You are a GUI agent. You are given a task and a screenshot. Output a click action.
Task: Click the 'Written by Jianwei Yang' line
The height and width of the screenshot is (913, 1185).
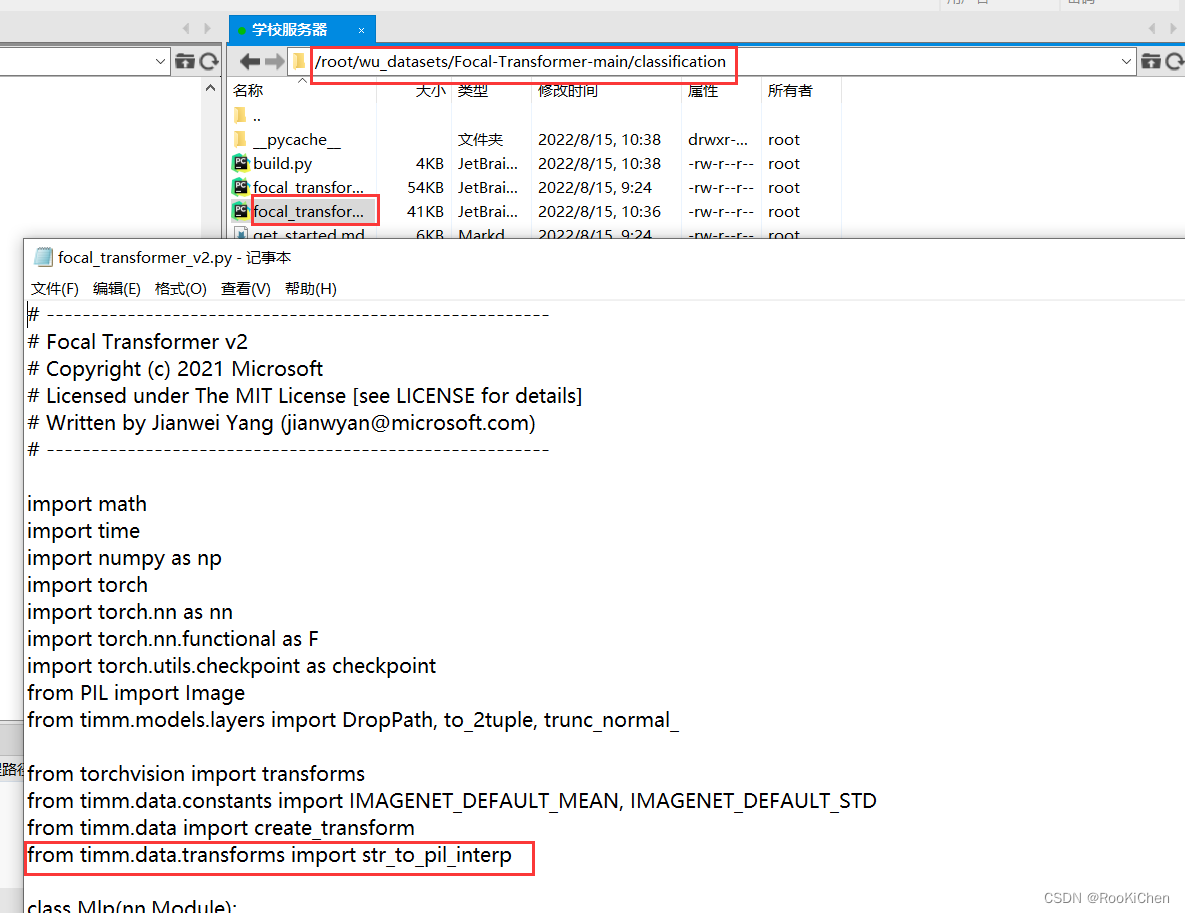[x=281, y=423]
